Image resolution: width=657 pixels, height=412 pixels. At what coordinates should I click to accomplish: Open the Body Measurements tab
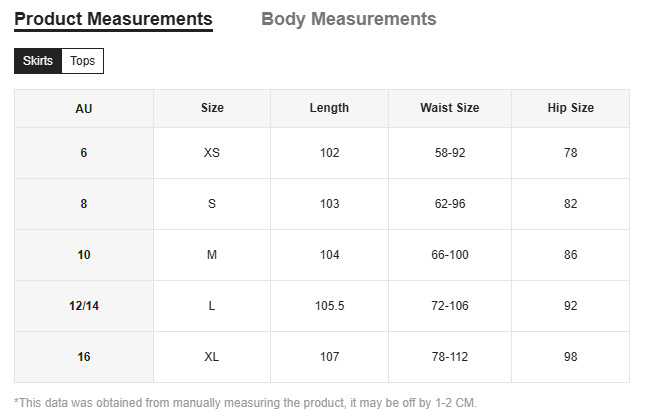click(348, 19)
